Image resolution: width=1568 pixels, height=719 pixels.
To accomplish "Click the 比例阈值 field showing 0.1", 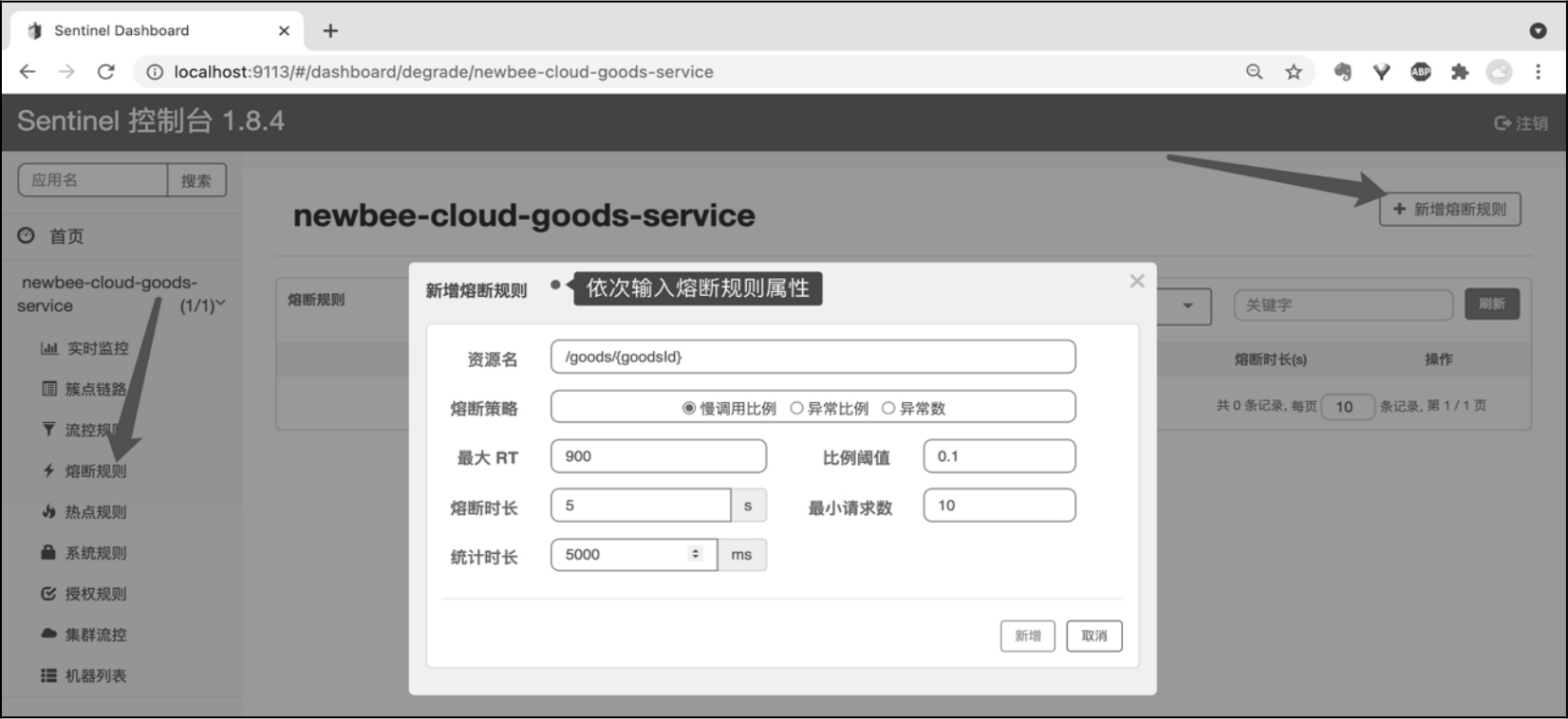I will click(x=999, y=456).
